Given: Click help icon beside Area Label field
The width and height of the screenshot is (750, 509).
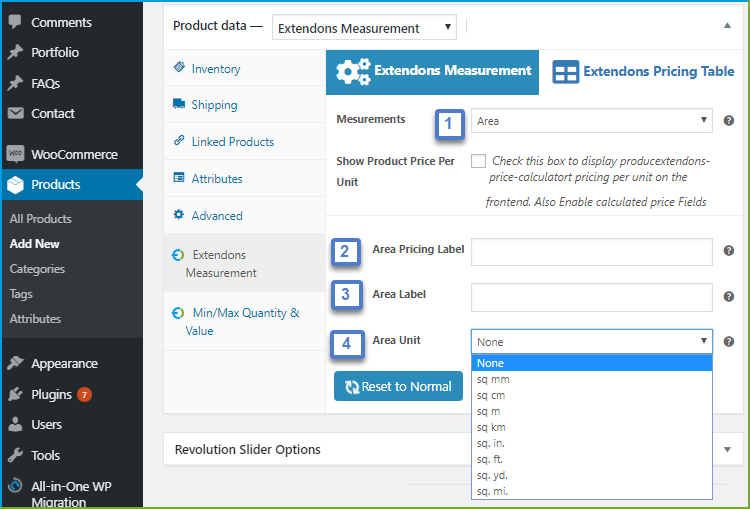Looking at the screenshot, I should click(728, 297).
